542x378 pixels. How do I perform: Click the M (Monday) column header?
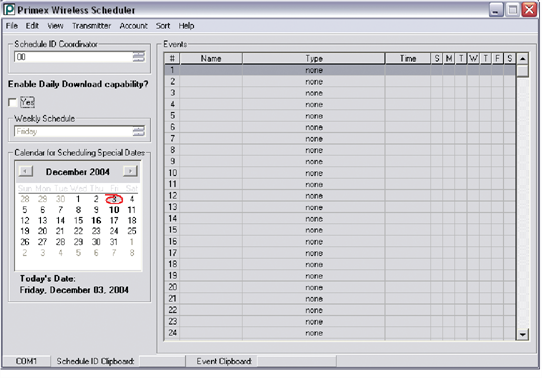click(x=449, y=58)
